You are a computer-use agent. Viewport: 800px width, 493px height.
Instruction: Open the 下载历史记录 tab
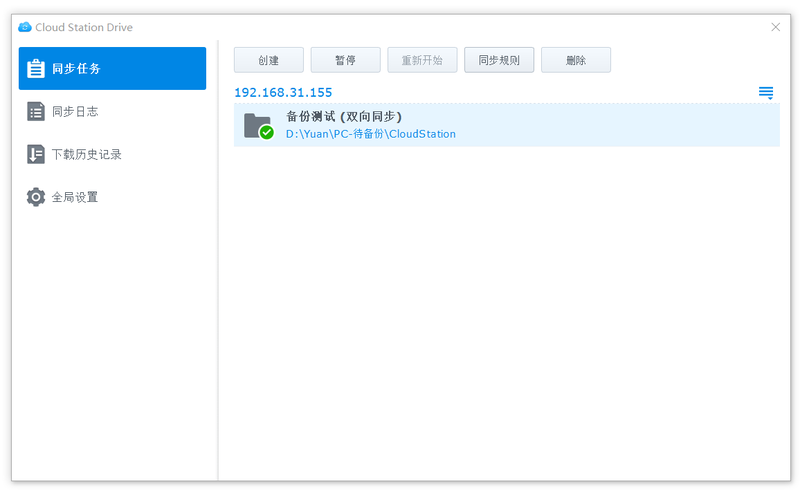pos(86,155)
